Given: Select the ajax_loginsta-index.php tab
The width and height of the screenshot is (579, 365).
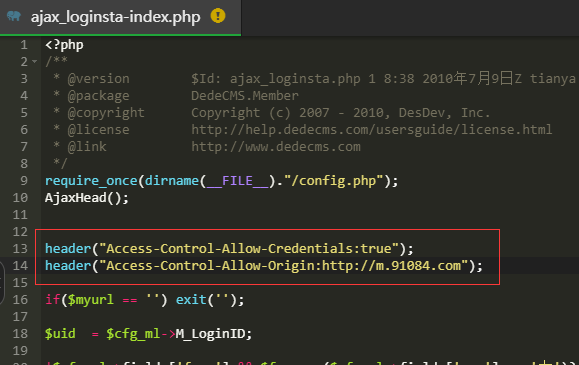Looking at the screenshot, I should pyautogui.click(x=120, y=17).
